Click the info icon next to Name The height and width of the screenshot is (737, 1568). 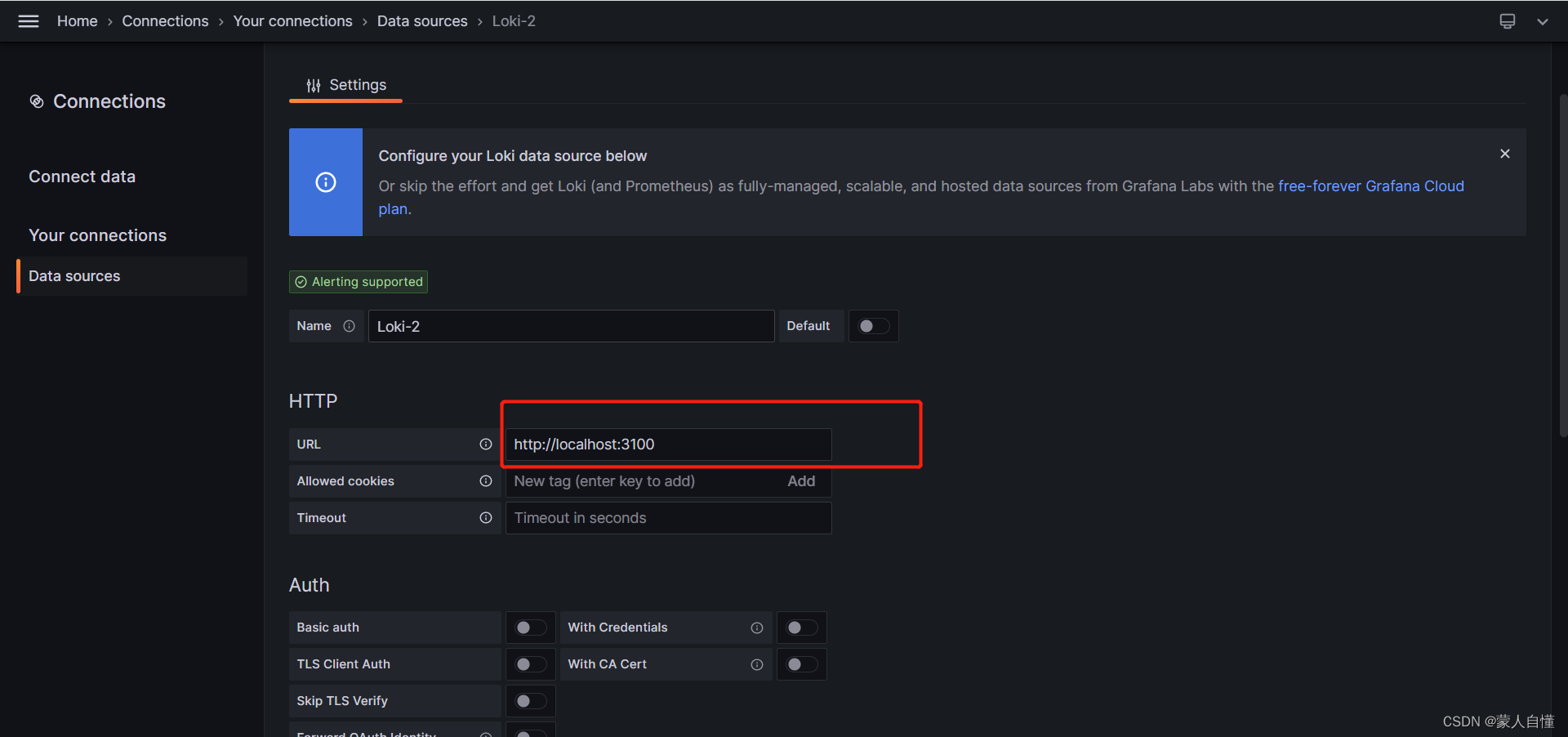(x=350, y=326)
